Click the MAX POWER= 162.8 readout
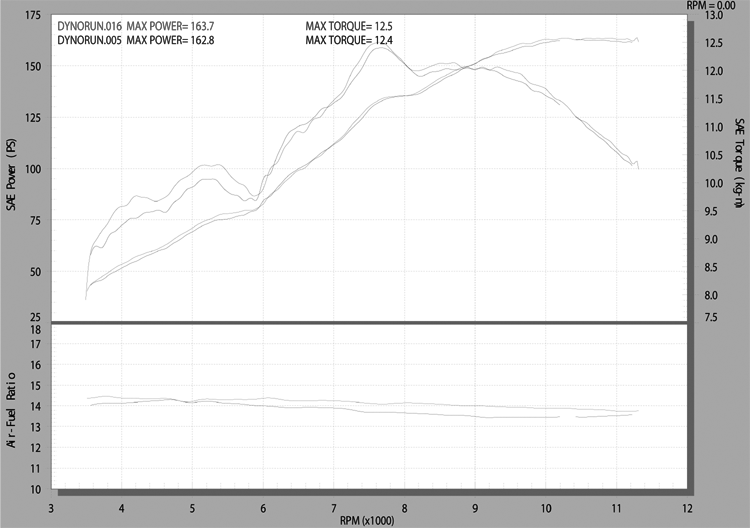This screenshot has width=750, height=528. [170, 40]
